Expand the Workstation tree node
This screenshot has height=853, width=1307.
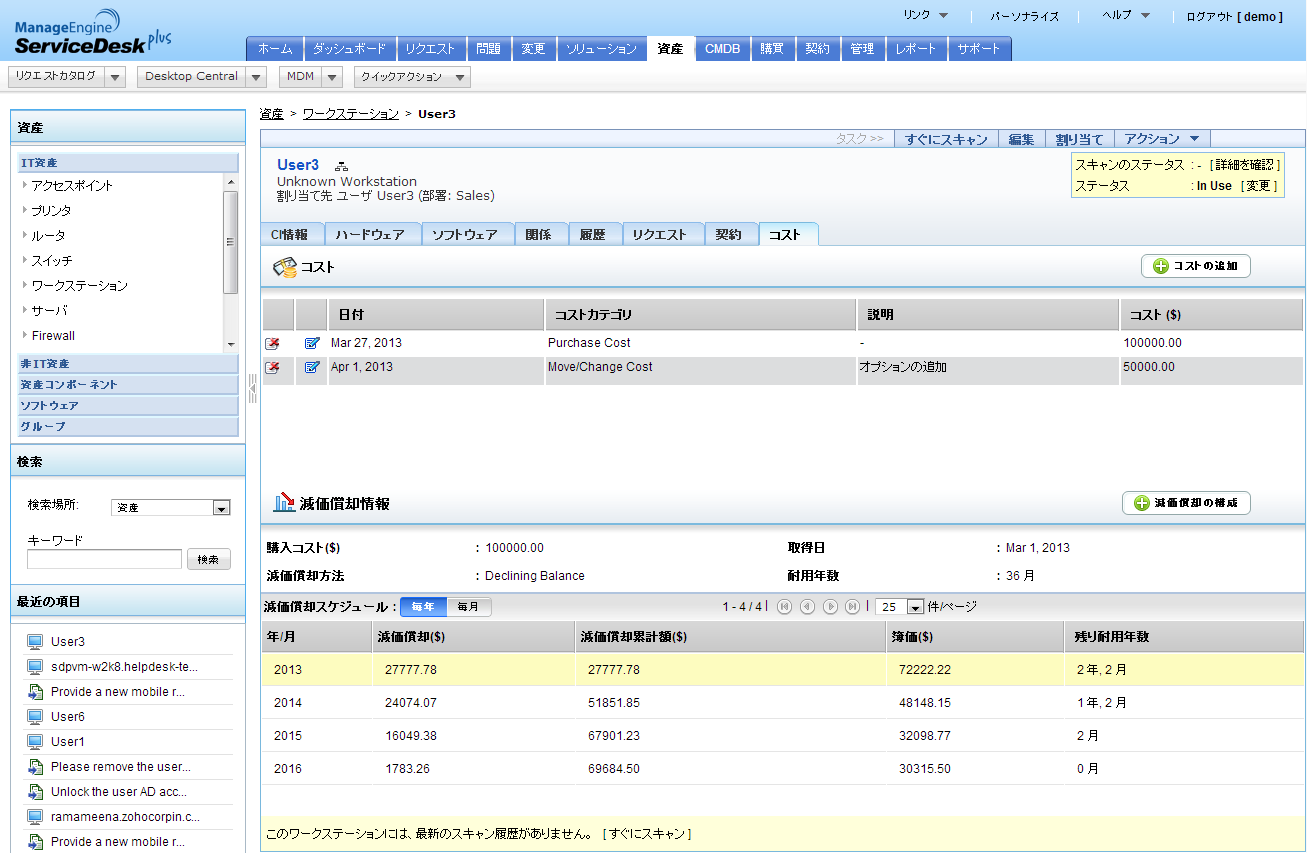(25, 286)
